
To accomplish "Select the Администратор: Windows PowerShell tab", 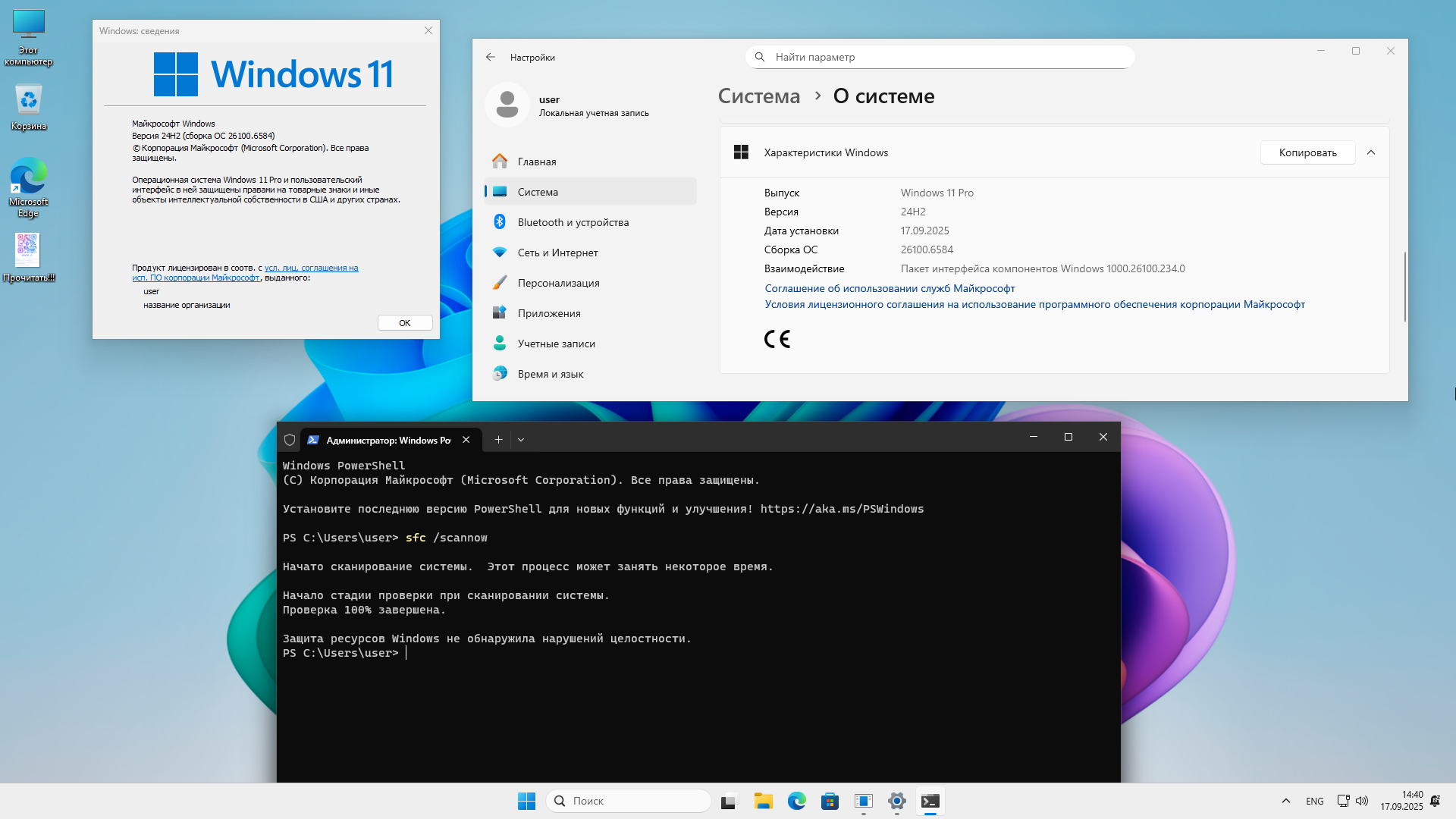I will click(x=388, y=440).
